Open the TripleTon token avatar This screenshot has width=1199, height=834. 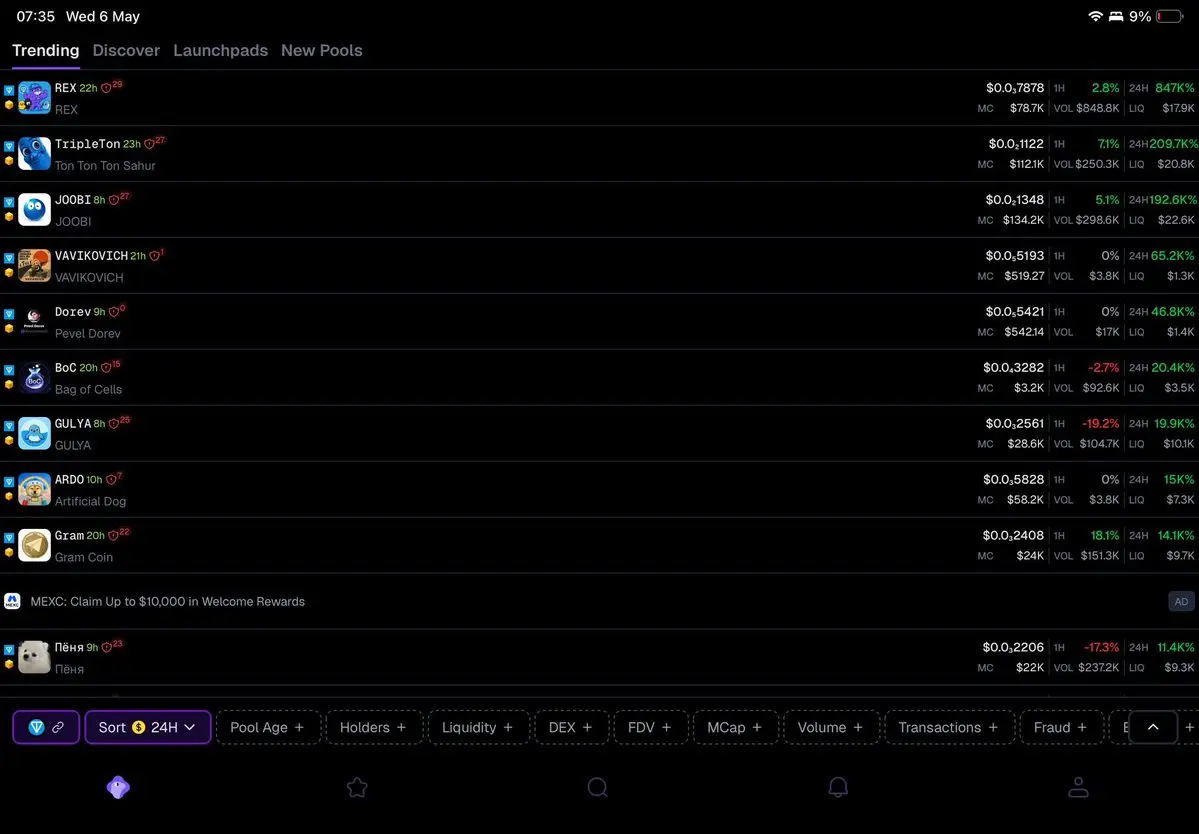pos(34,154)
